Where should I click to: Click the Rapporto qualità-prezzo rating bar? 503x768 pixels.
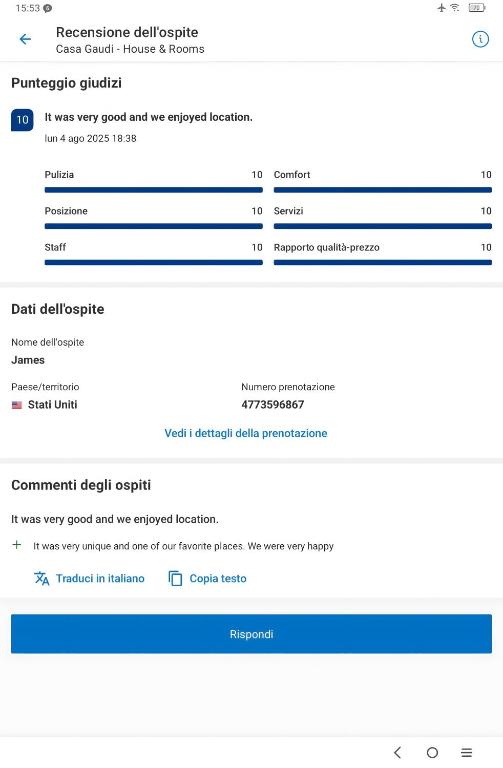click(x=383, y=263)
